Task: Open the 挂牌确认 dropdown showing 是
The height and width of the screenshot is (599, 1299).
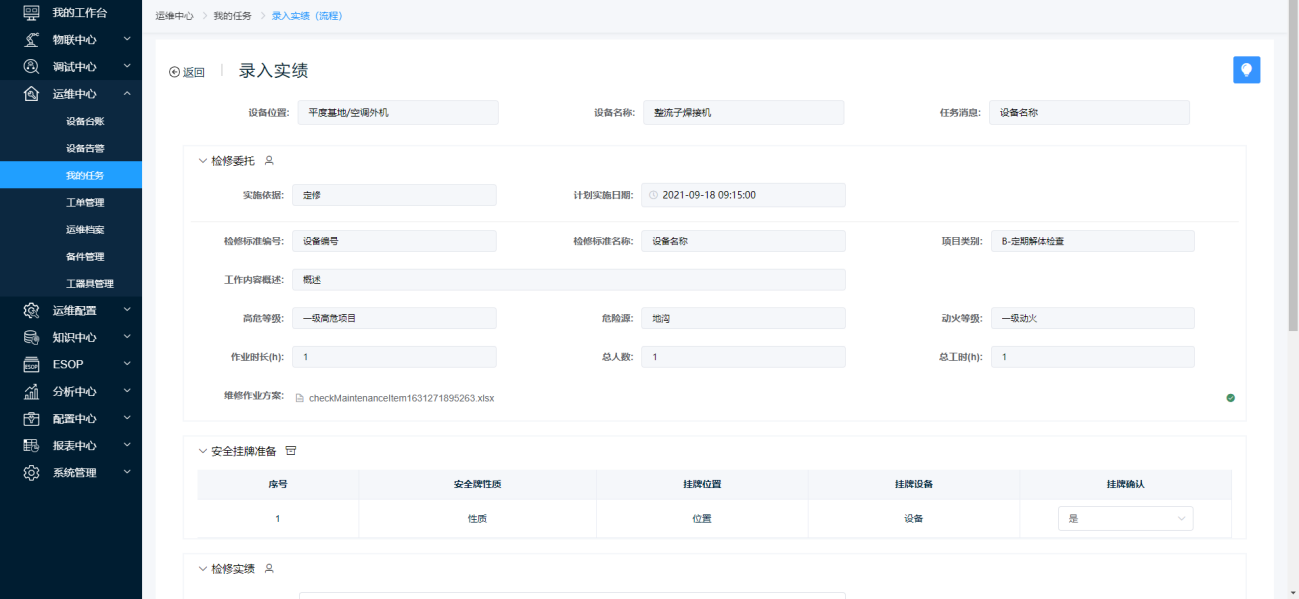Action: (x=1125, y=519)
